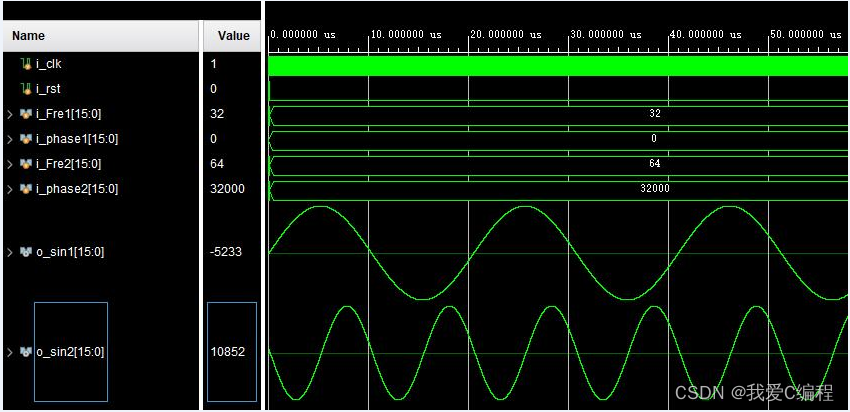Expand the i_phase2[15:0] bus
The height and width of the screenshot is (412, 850).
[x=11, y=189]
